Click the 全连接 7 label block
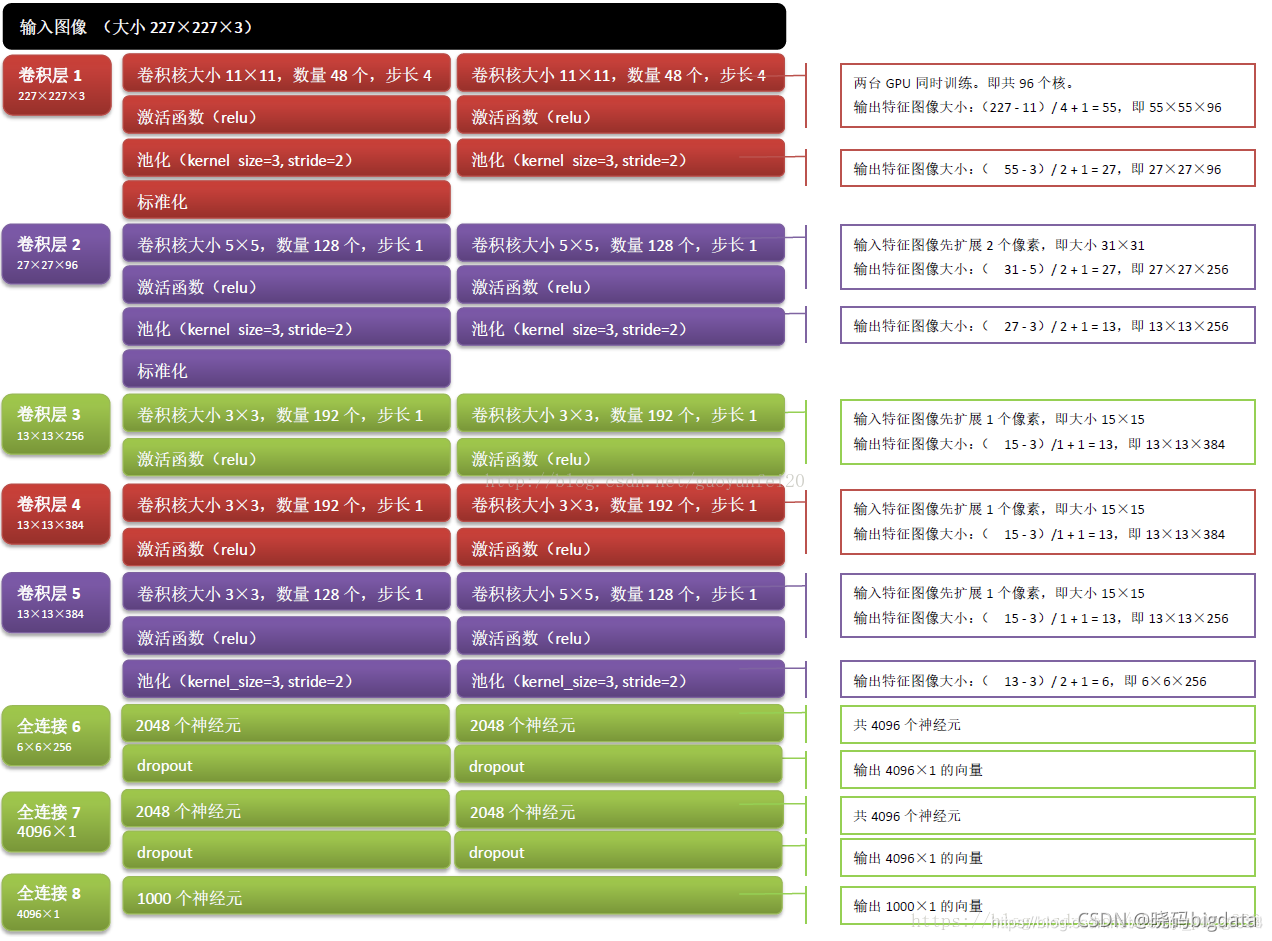 tap(56, 821)
